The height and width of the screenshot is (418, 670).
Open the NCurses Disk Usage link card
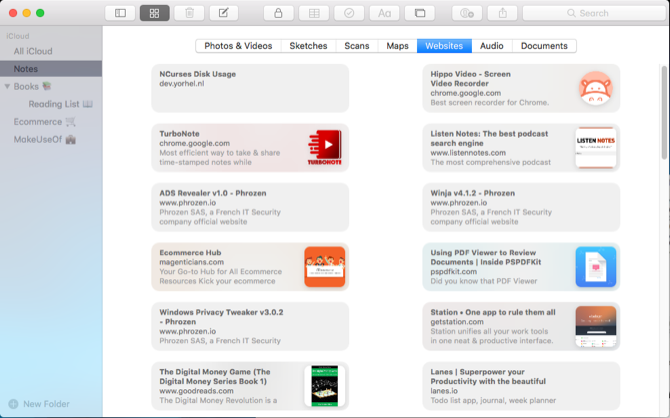250,88
